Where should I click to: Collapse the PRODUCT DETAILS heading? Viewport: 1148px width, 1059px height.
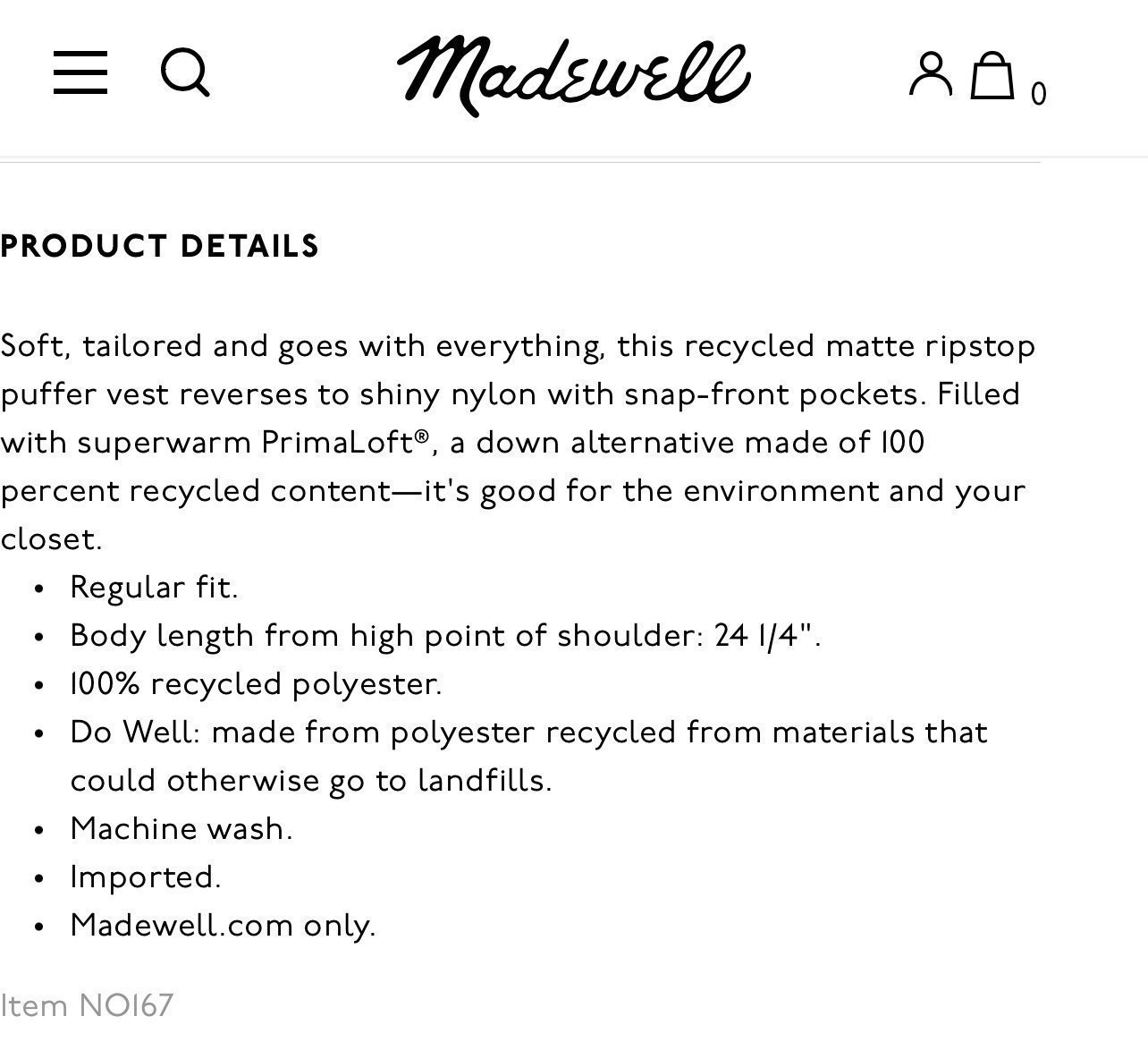point(160,247)
